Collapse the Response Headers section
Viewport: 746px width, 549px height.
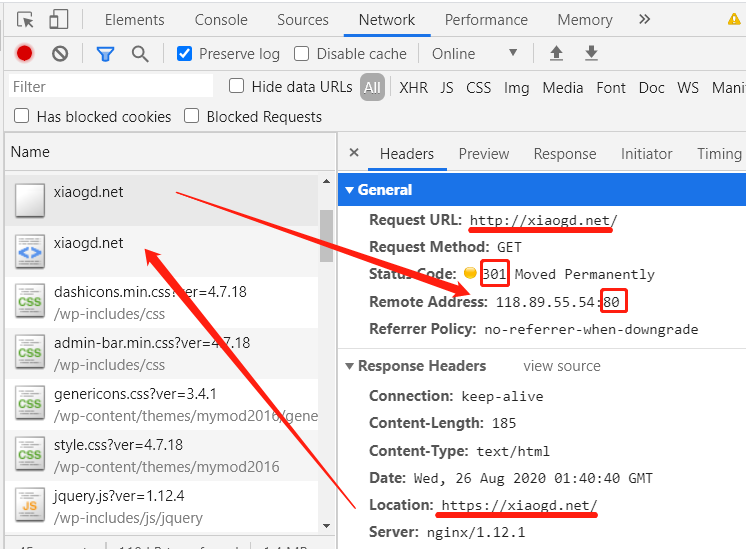349,366
